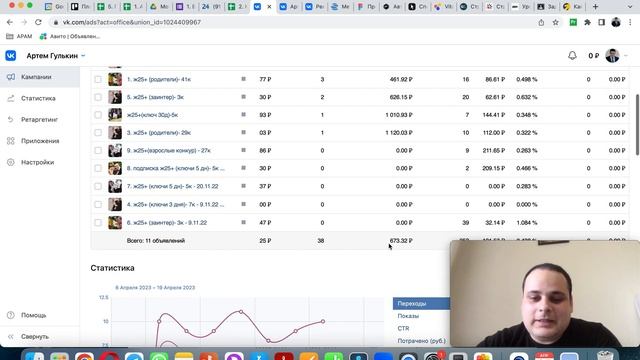Viewport: 640px width, 360px height.
Task: Click 'Всего: 11 объявлений' total row text
Action: coord(156,240)
